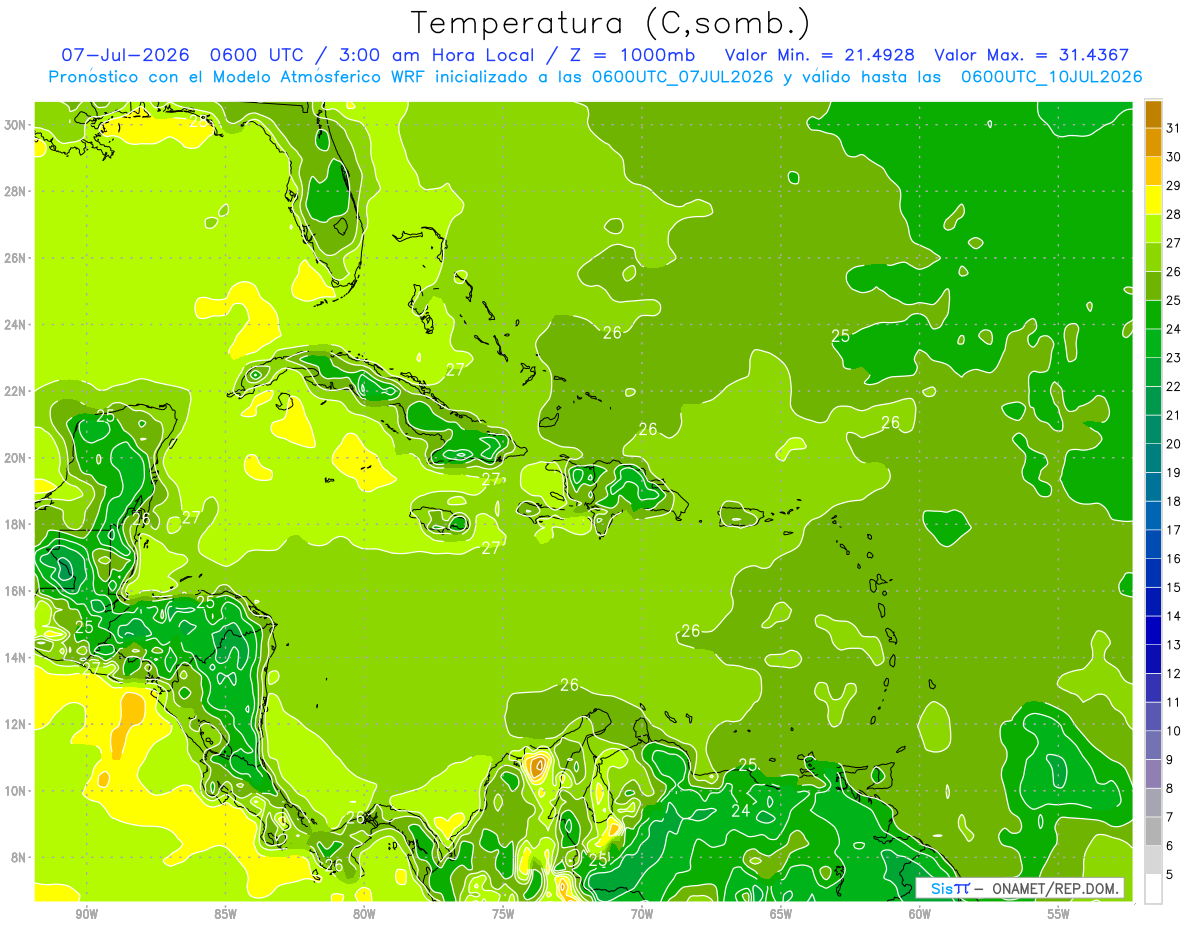
Task: Click the color bar value "10"
Action: pos(1174,731)
